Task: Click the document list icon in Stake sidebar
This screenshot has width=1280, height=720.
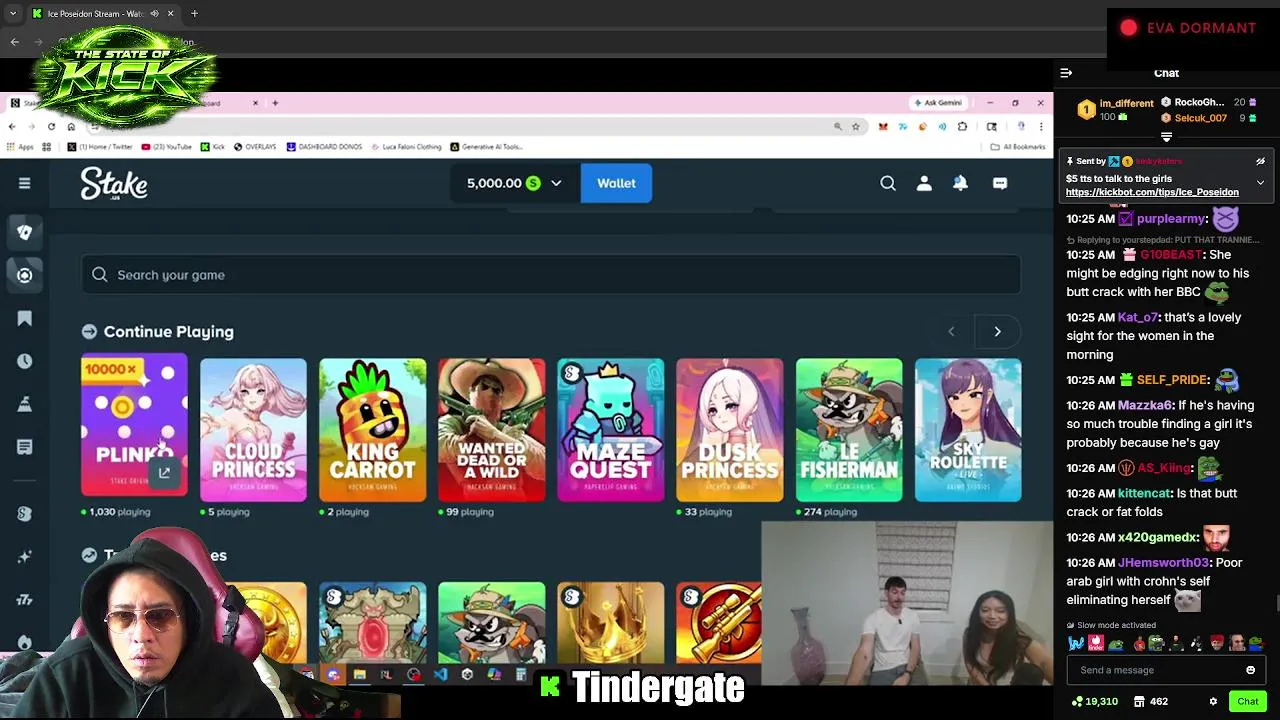Action: tap(24, 447)
